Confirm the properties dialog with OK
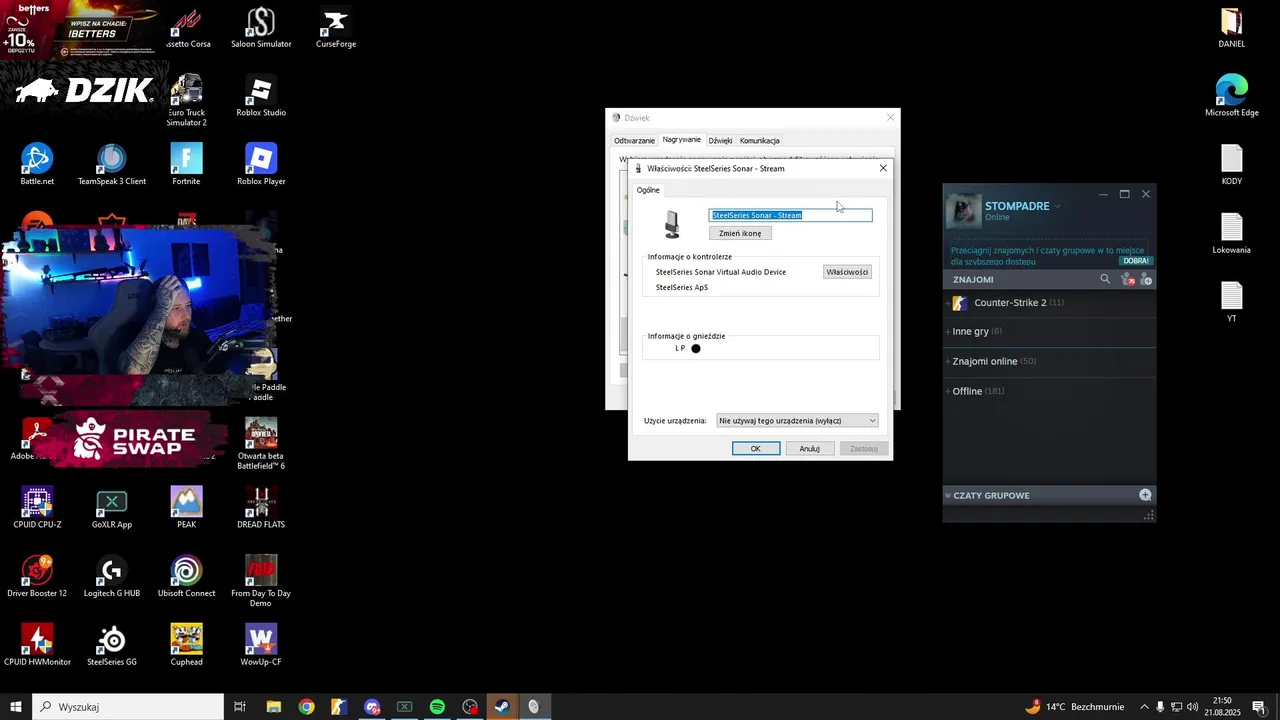Screen dimensions: 1280x720 pyautogui.click(x=756, y=448)
